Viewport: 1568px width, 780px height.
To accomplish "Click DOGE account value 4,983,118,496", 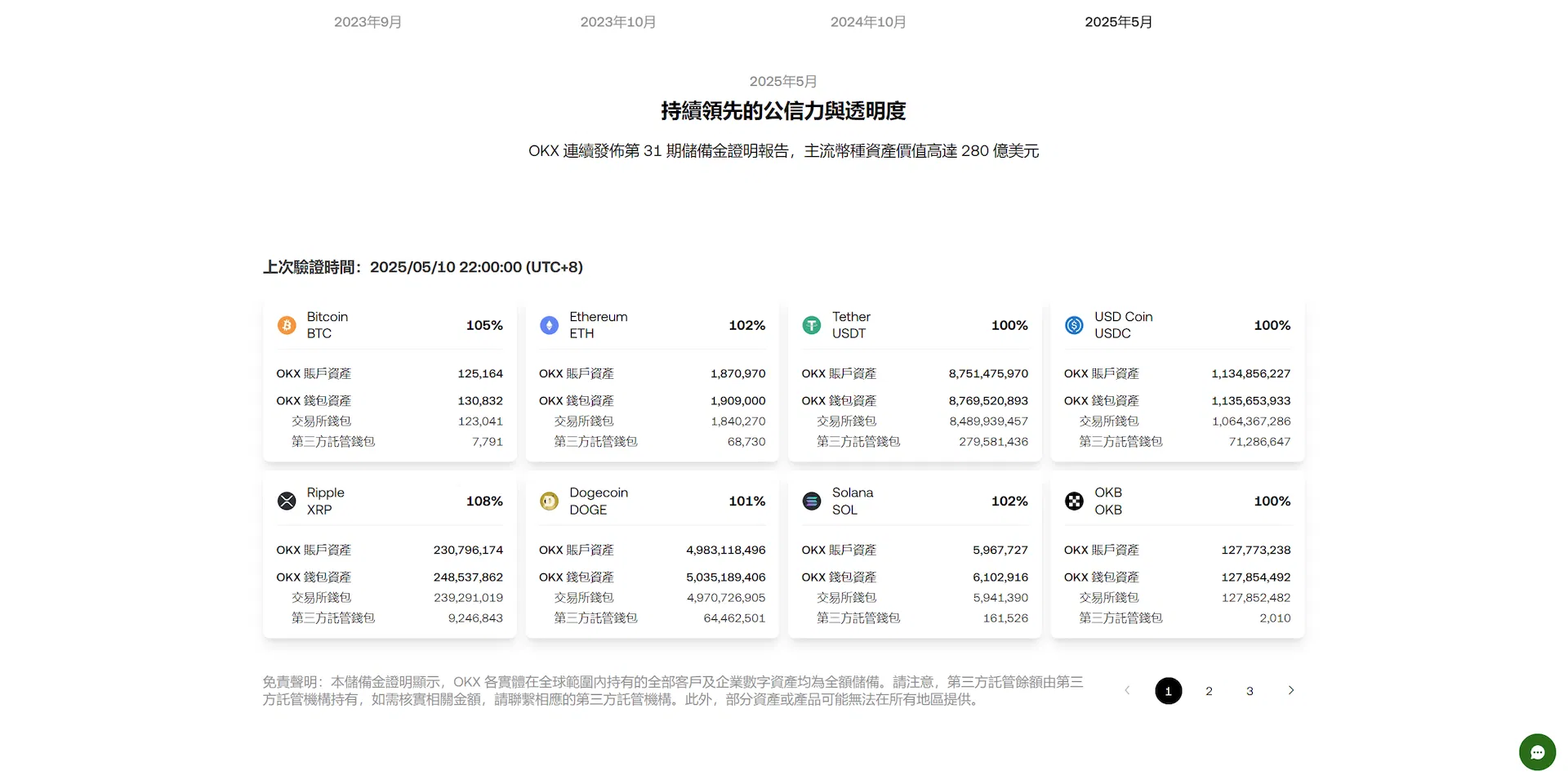I will [x=726, y=550].
